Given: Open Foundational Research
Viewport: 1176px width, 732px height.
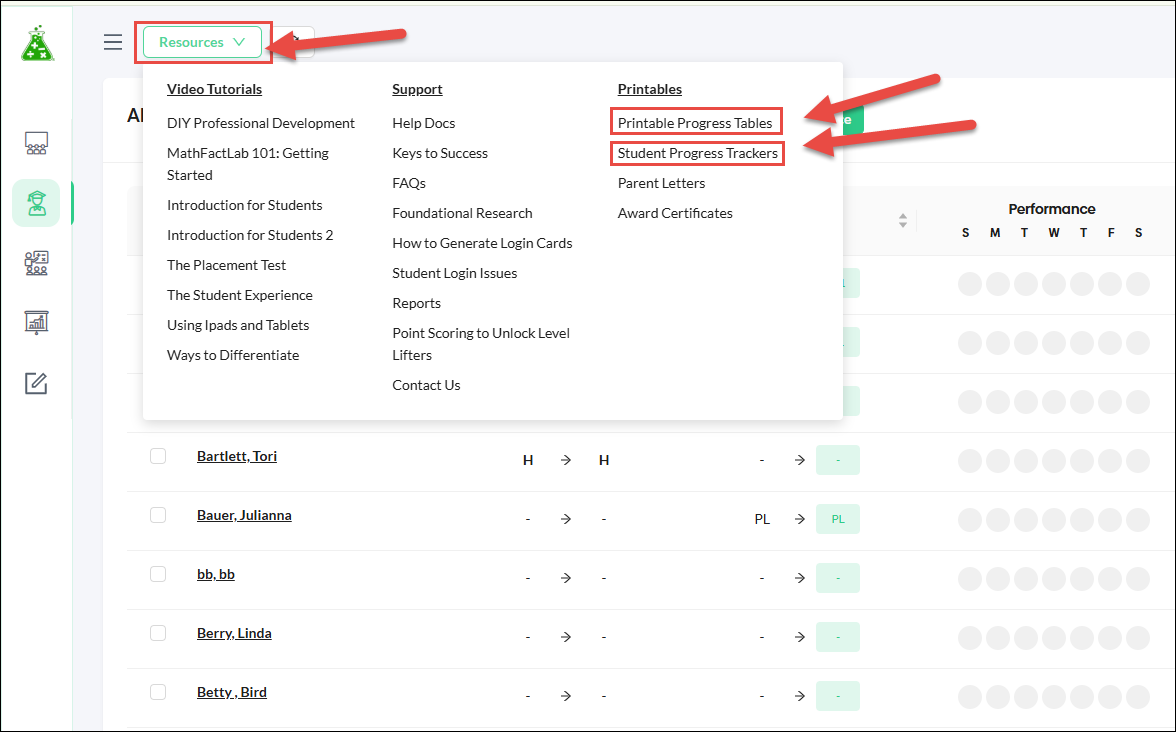Looking at the screenshot, I should 462,213.
